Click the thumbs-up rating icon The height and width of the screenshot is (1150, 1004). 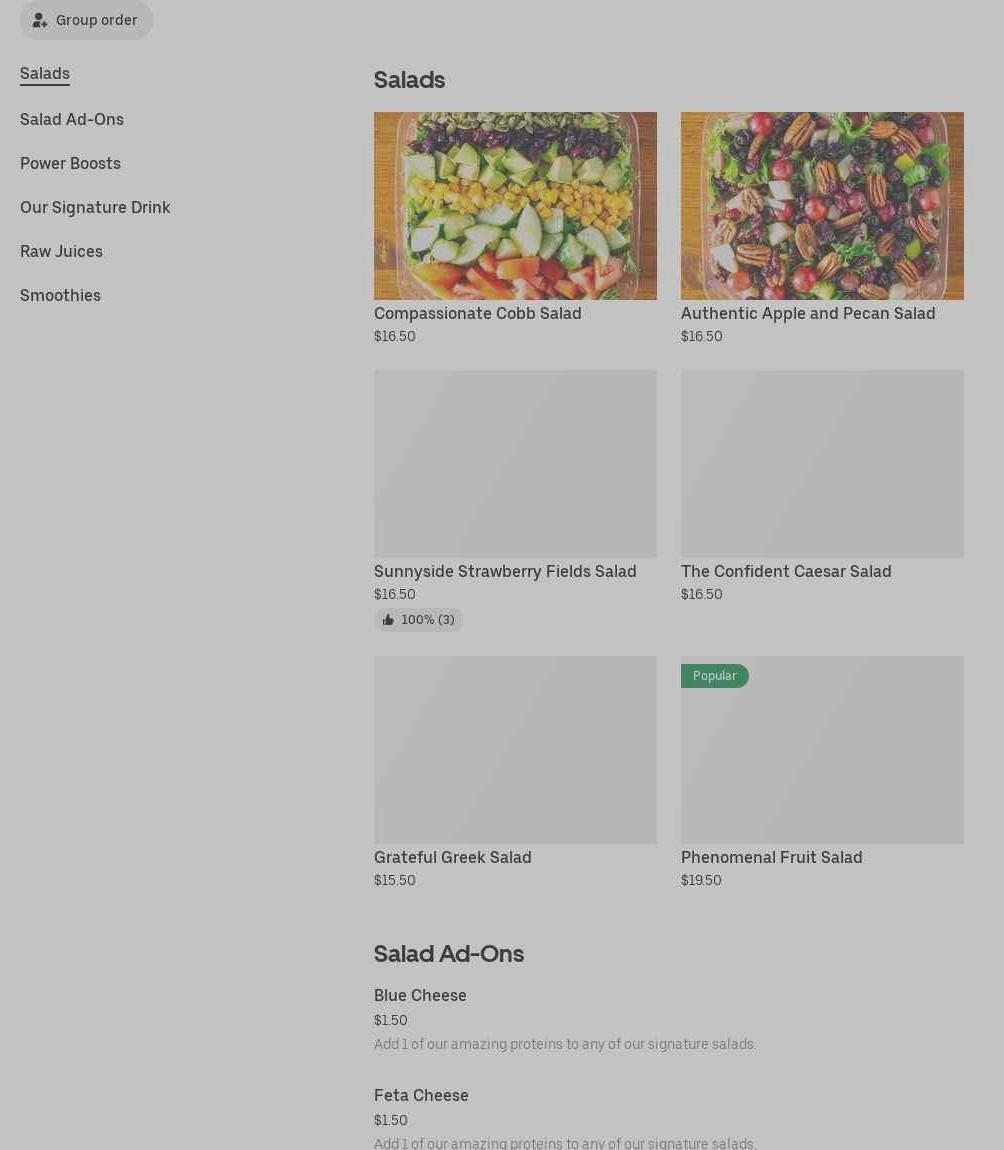point(388,620)
